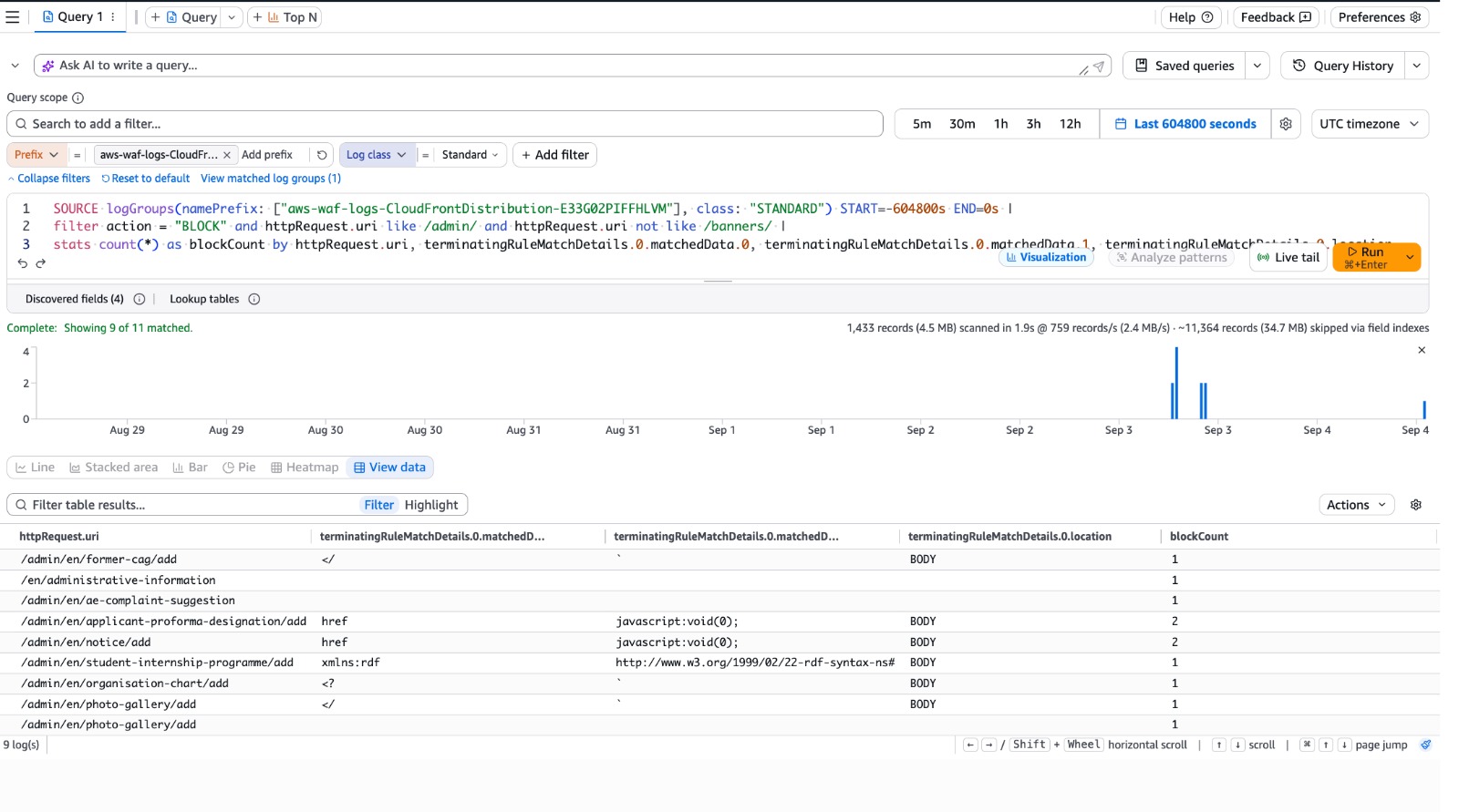Screen dimensions: 1459x812
Task: Open the Top N tab
Action: 285,17
